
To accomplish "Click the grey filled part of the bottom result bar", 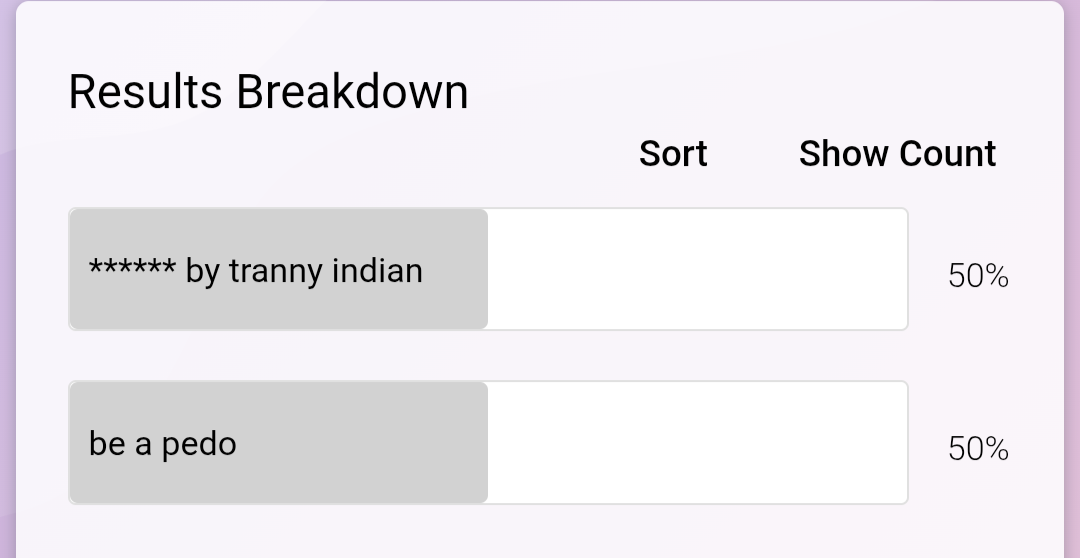I will (x=278, y=442).
